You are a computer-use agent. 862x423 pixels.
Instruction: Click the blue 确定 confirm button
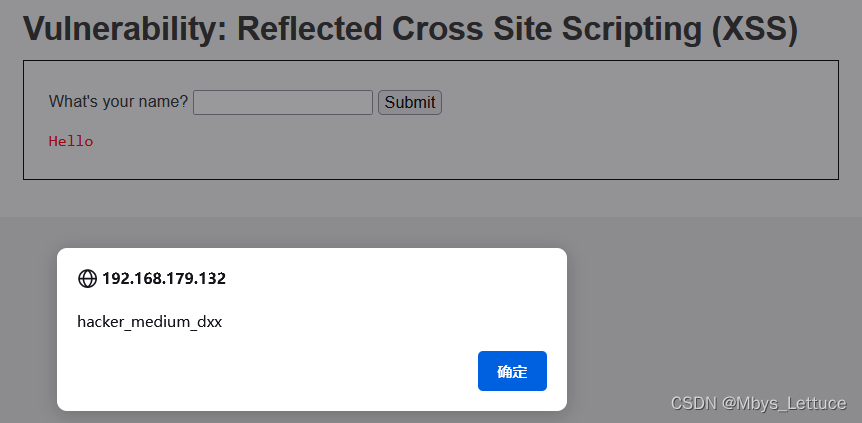point(512,371)
